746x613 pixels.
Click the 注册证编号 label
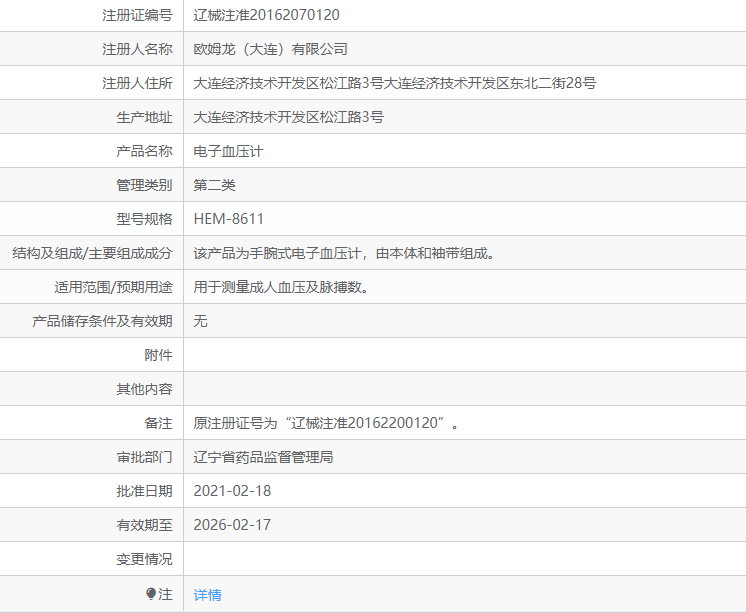(x=137, y=15)
